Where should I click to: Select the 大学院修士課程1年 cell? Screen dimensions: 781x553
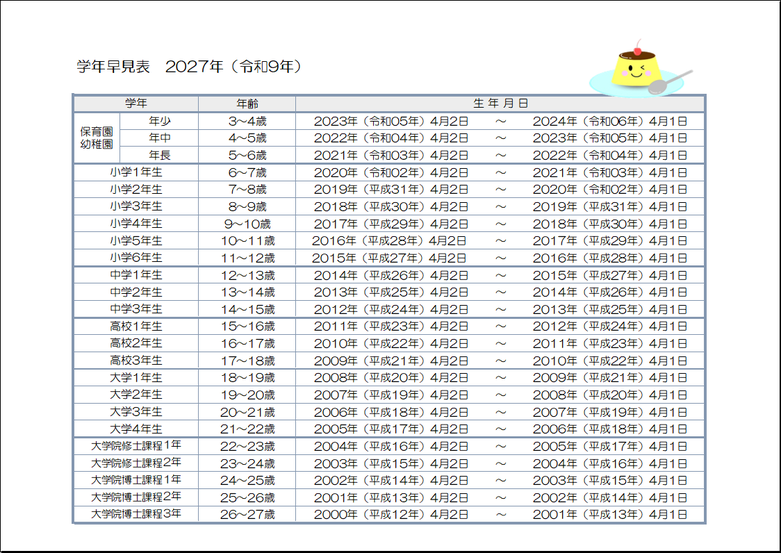(x=136, y=446)
